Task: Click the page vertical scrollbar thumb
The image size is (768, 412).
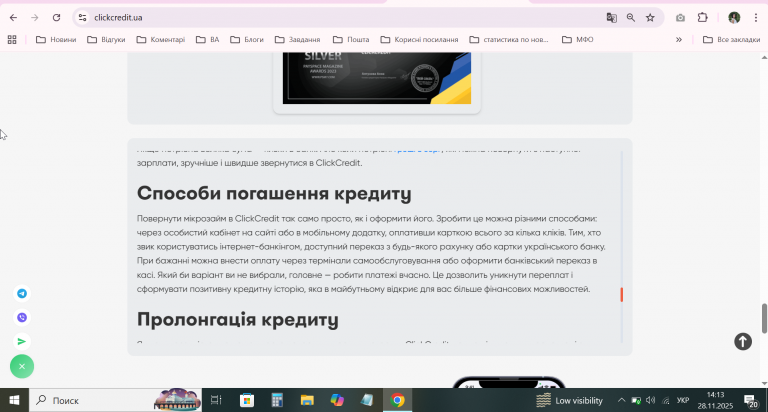Action: [x=764, y=318]
